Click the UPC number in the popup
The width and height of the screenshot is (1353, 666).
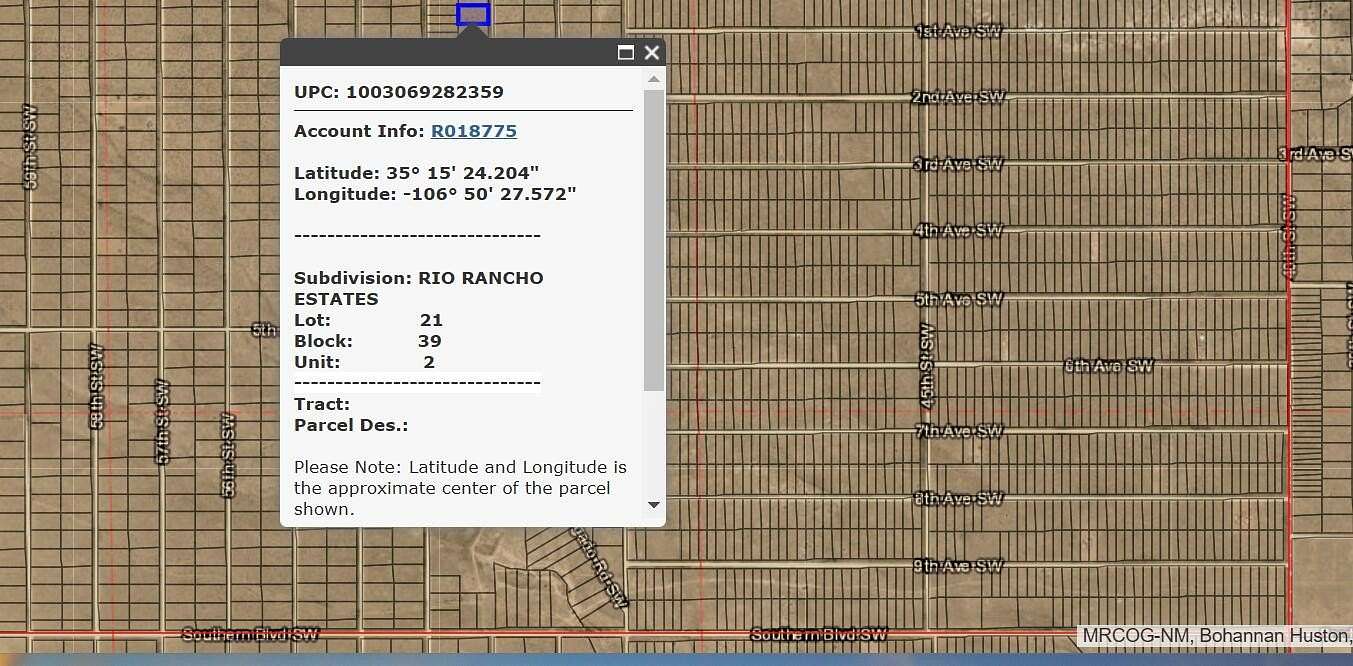click(424, 91)
